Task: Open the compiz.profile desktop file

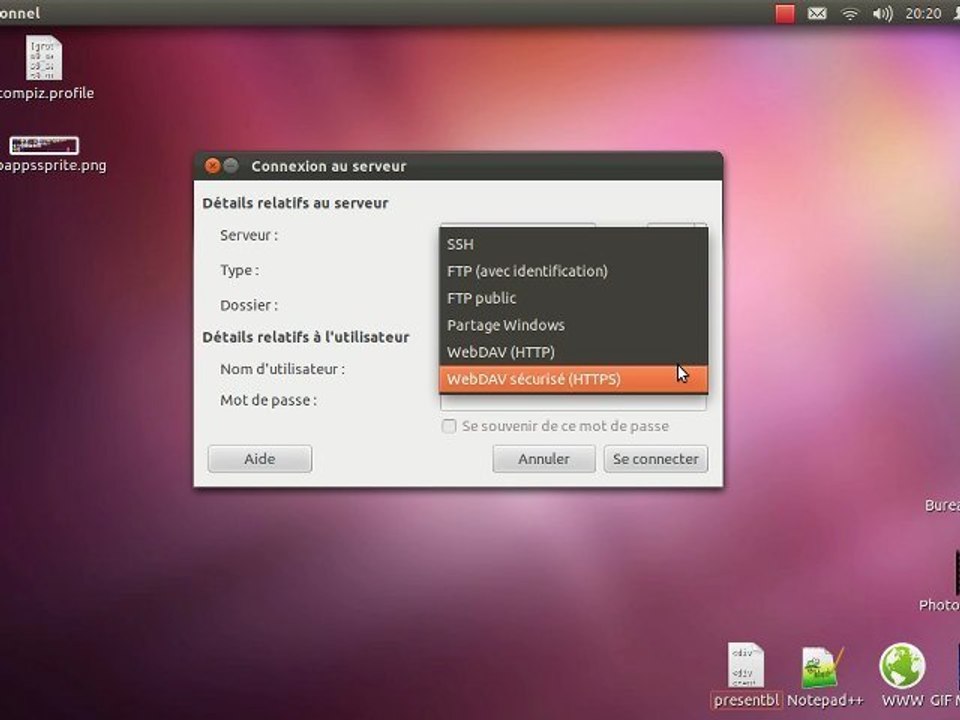Action: [x=44, y=67]
